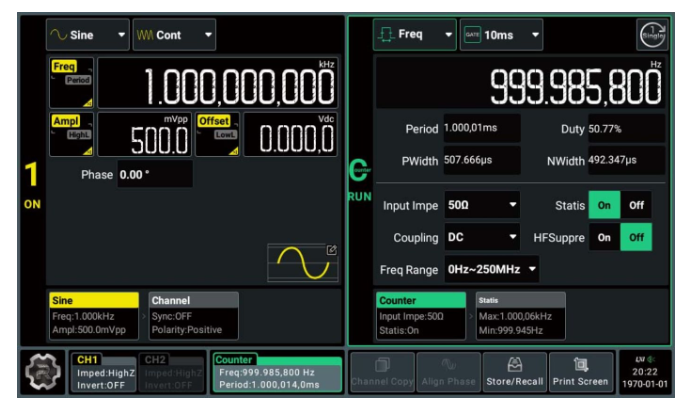Open the Sine waveform type dropdown
Viewport: 691px width, 408px height.
coord(88,35)
